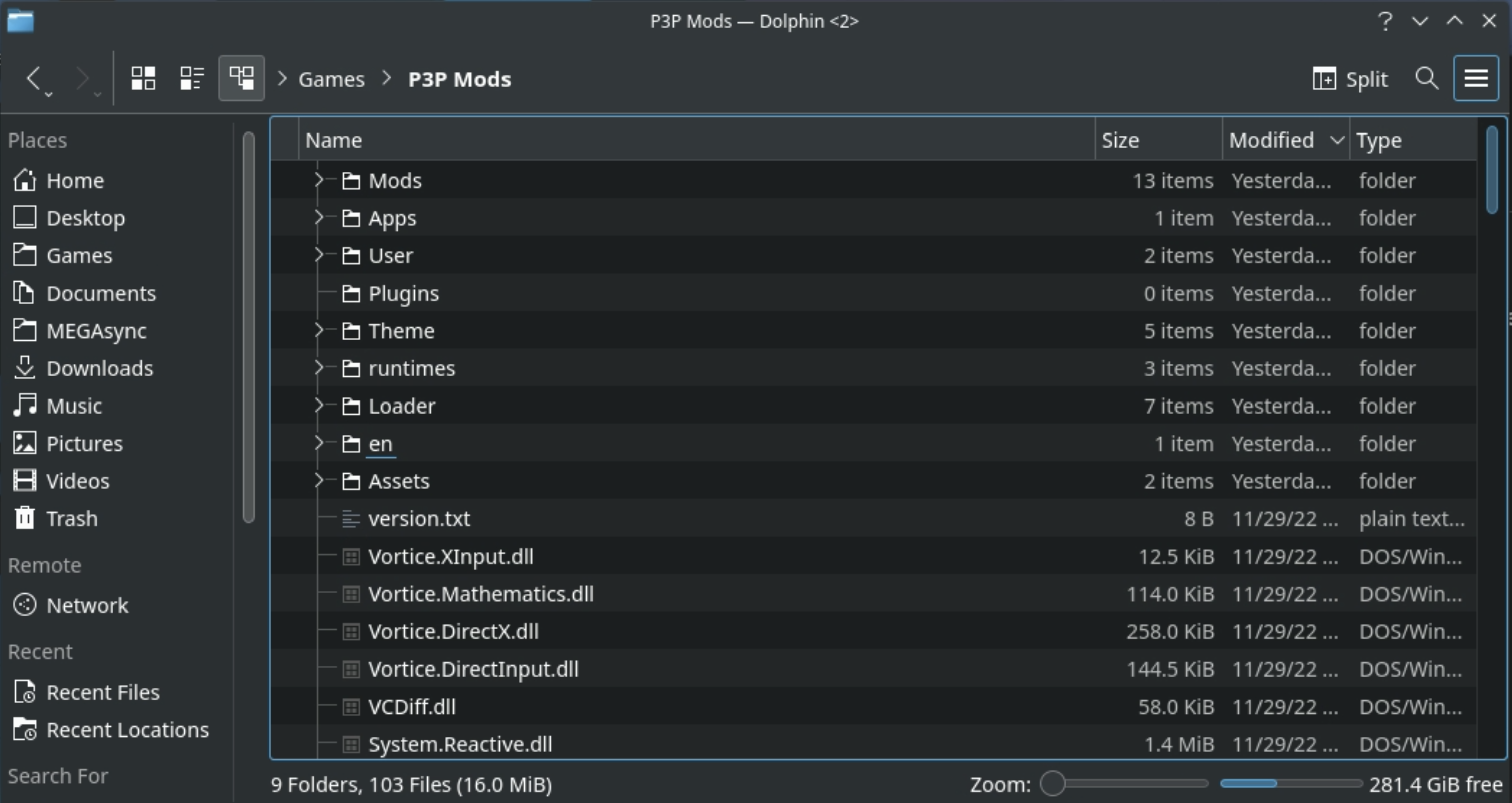Sort by Modified column header
This screenshot has height=803, width=1512.
pos(1286,140)
